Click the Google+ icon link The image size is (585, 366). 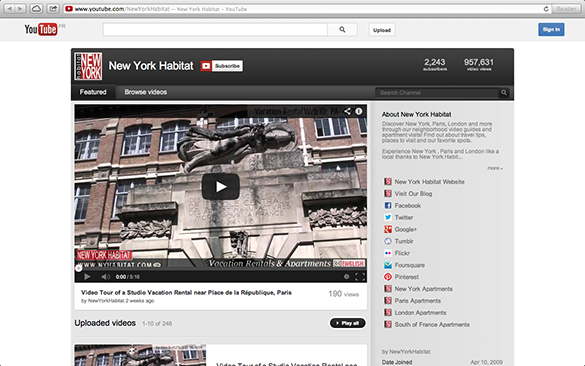(x=388, y=229)
